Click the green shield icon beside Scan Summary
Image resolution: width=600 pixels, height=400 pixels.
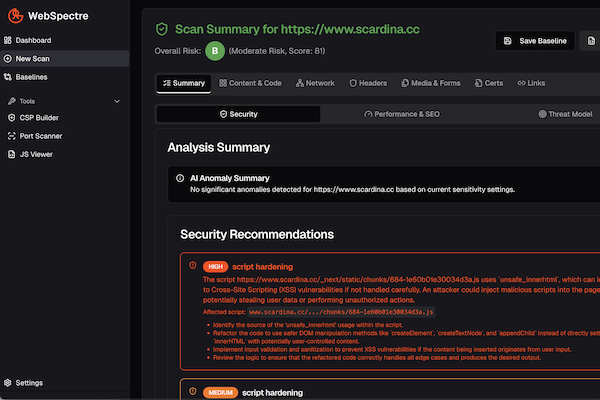point(162,29)
